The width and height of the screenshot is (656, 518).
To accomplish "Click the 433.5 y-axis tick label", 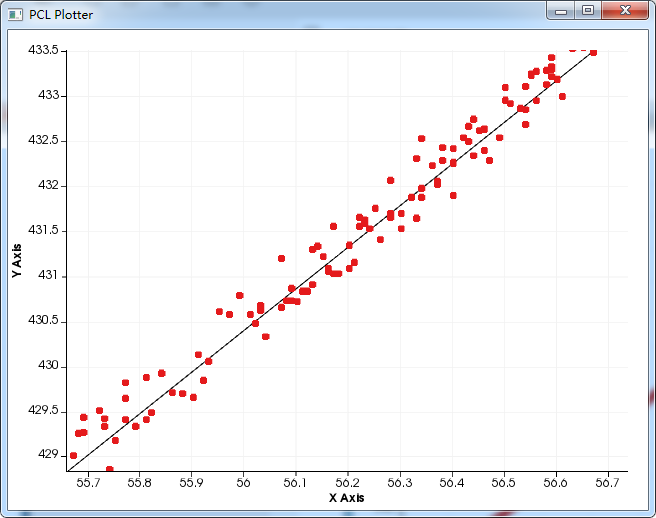I will tap(44, 50).
